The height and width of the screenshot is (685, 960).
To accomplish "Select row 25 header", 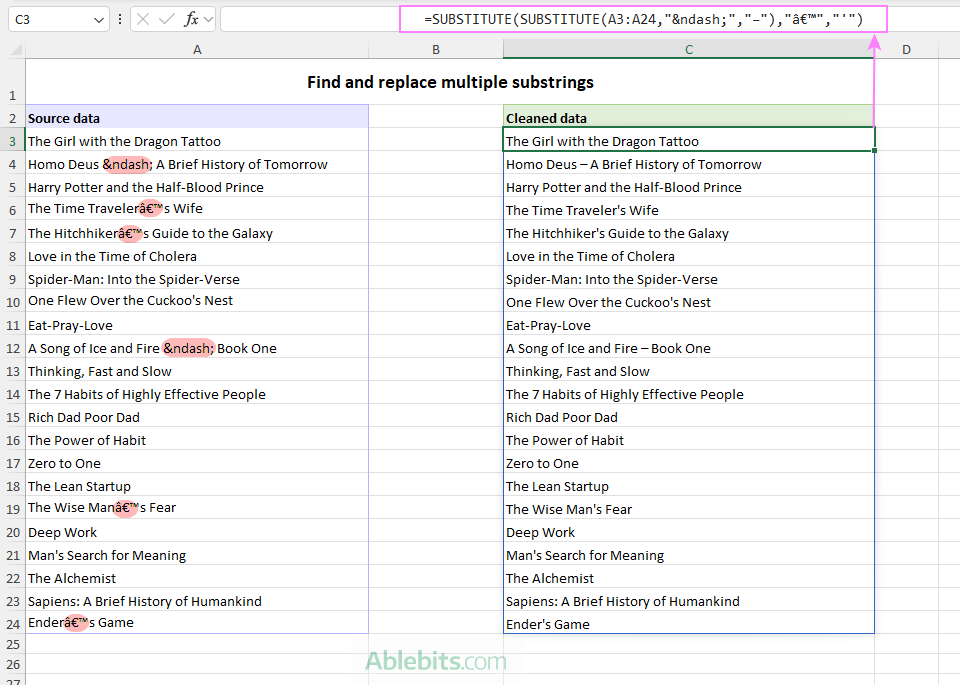I will coord(12,645).
